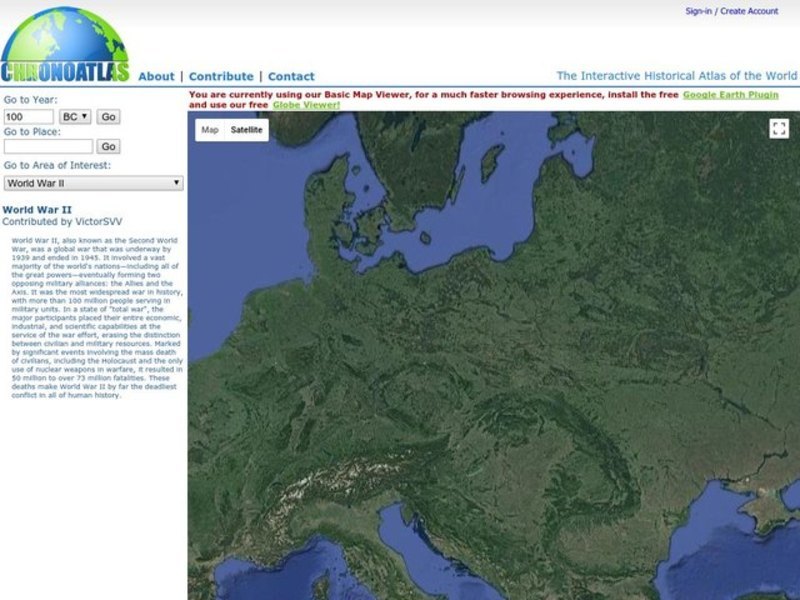
Task: Follow the Google Earth Plugin link
Action: point(731,93)
